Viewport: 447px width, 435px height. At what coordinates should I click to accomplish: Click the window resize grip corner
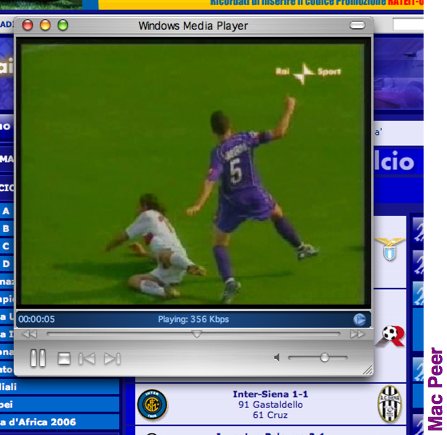click(x=368, y=369)
